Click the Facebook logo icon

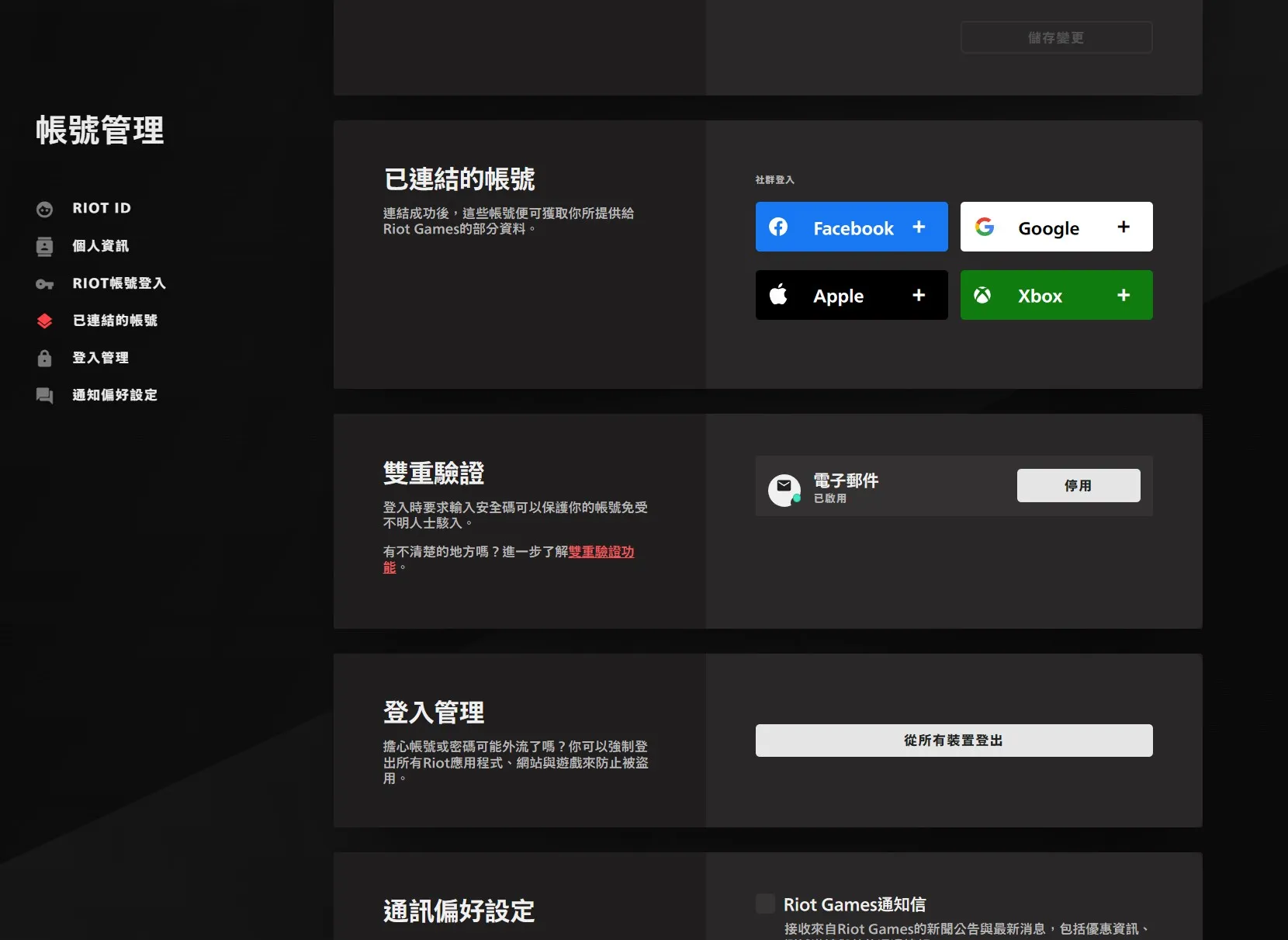[x=778, y=227]
